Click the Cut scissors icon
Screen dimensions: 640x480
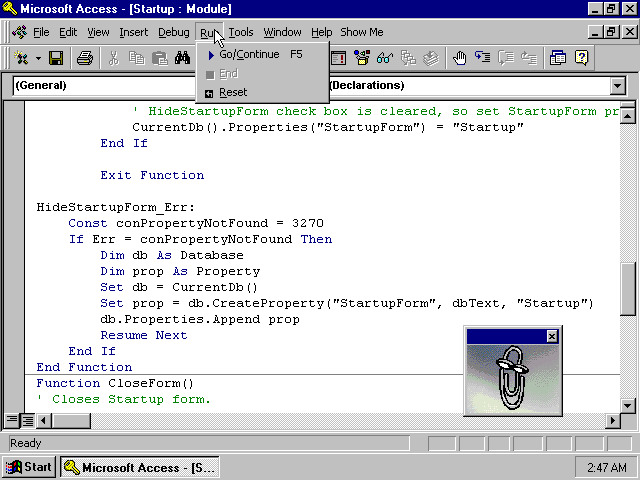click(114, 58)
